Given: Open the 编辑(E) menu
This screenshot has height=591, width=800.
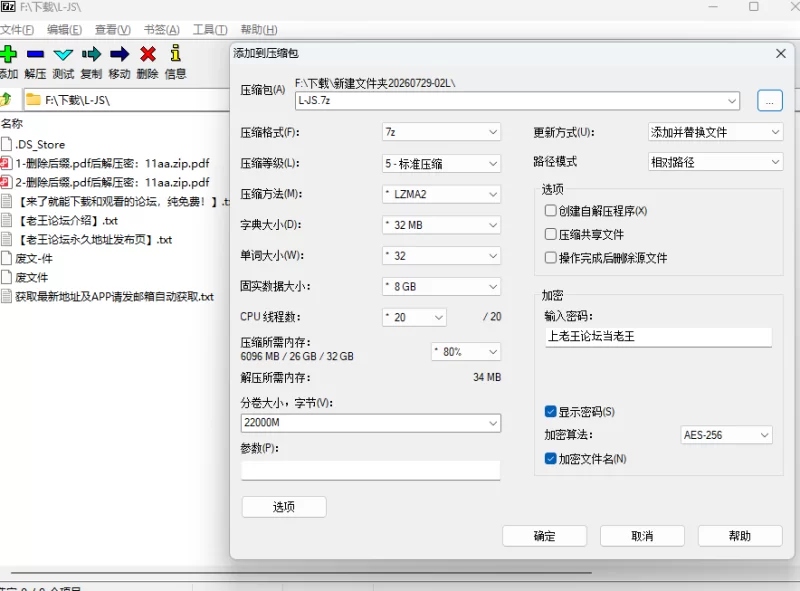Looking at the screenshot, I should (64, 30).
